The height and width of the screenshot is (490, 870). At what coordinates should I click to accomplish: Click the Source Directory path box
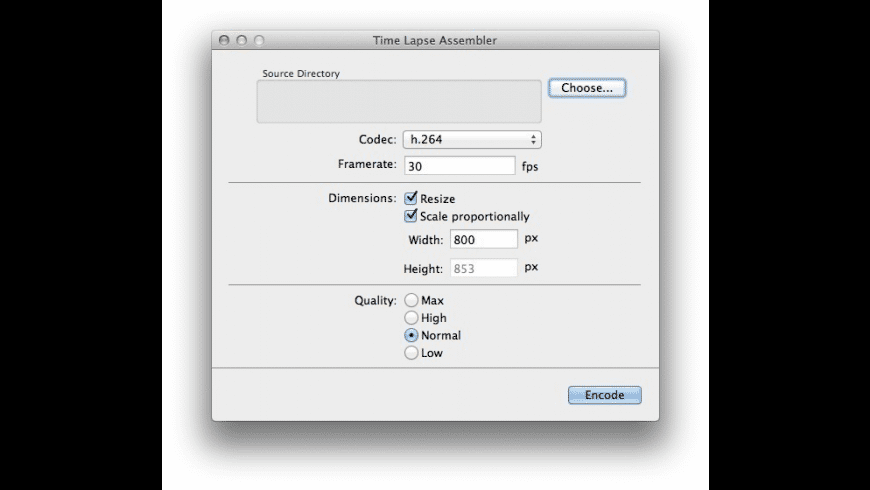pyautogui.click(x=399, y=102)
